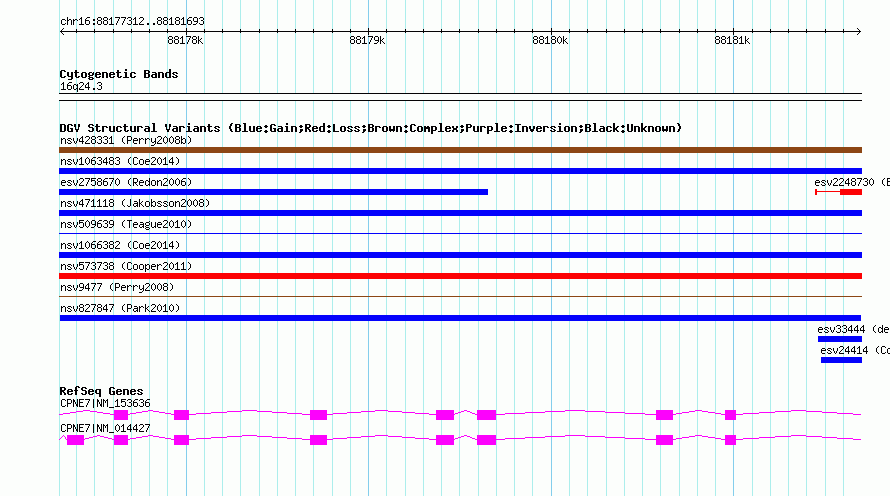Select the 16q24.3 band label
The image size is (890, 496).
(x=81, y=87)
